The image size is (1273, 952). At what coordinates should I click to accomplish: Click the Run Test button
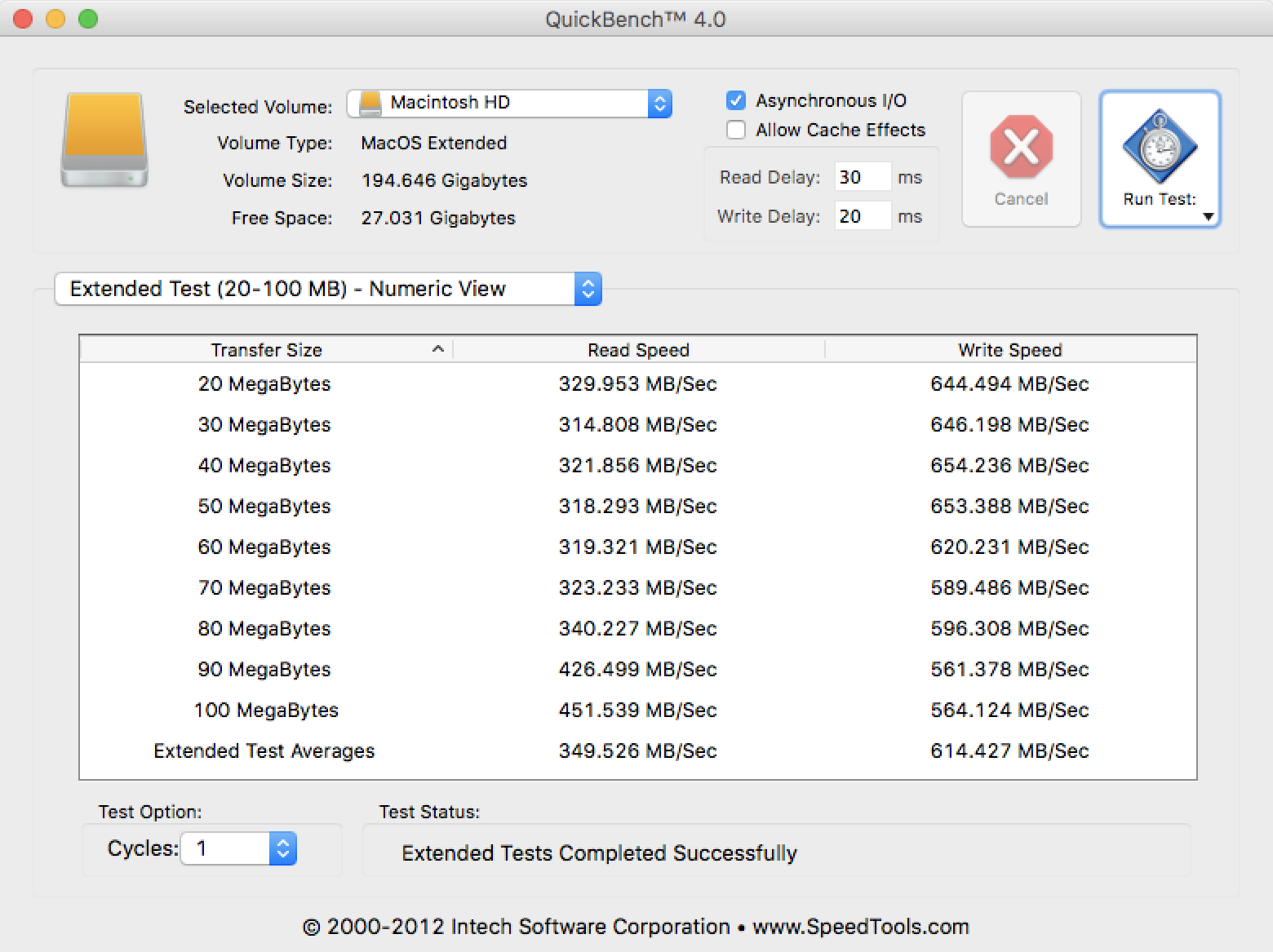tap(1159, 159)
